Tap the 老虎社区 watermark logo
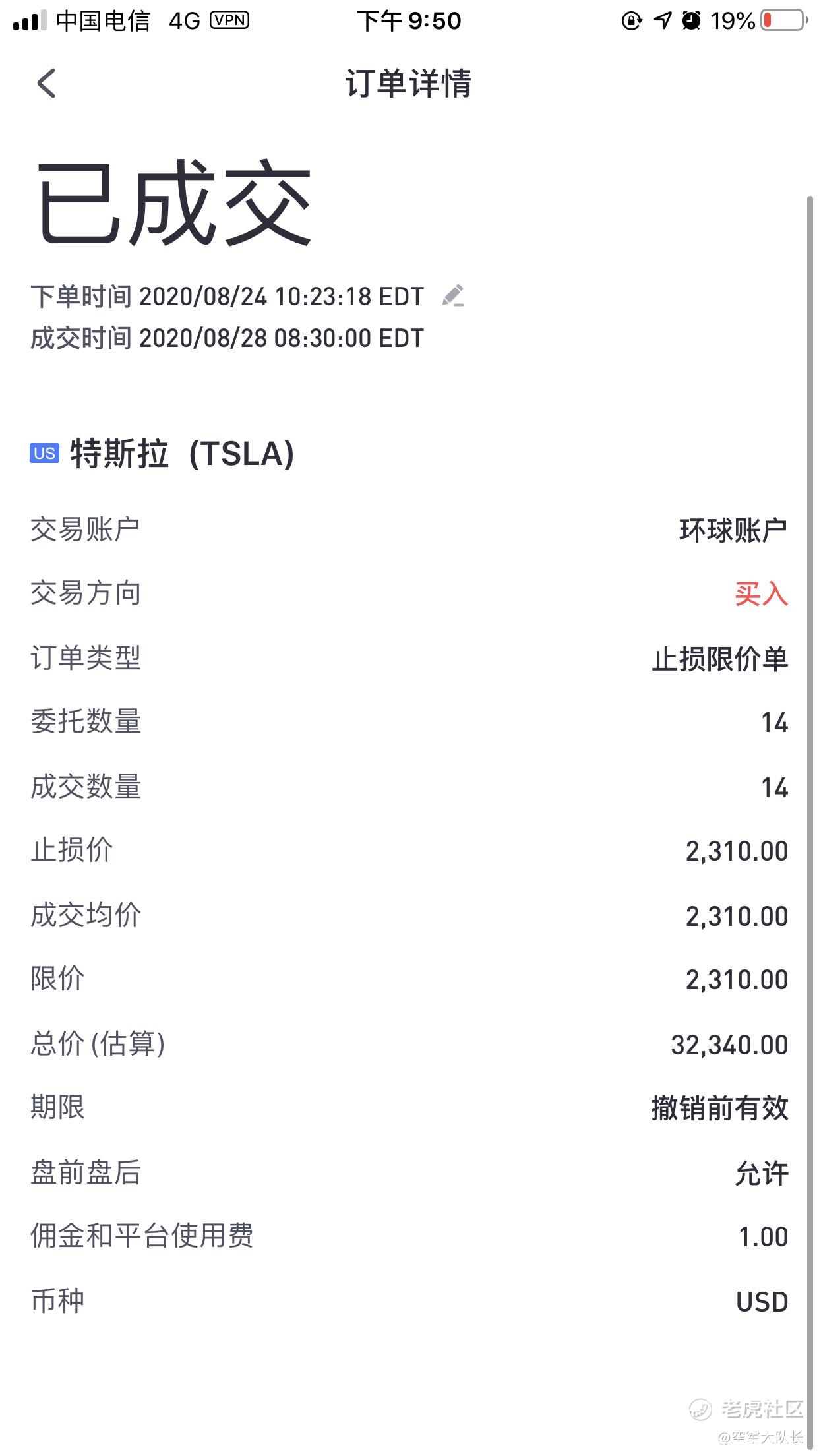The width and height of the screenshot is (819, 1456). [x=746, y=1409]
